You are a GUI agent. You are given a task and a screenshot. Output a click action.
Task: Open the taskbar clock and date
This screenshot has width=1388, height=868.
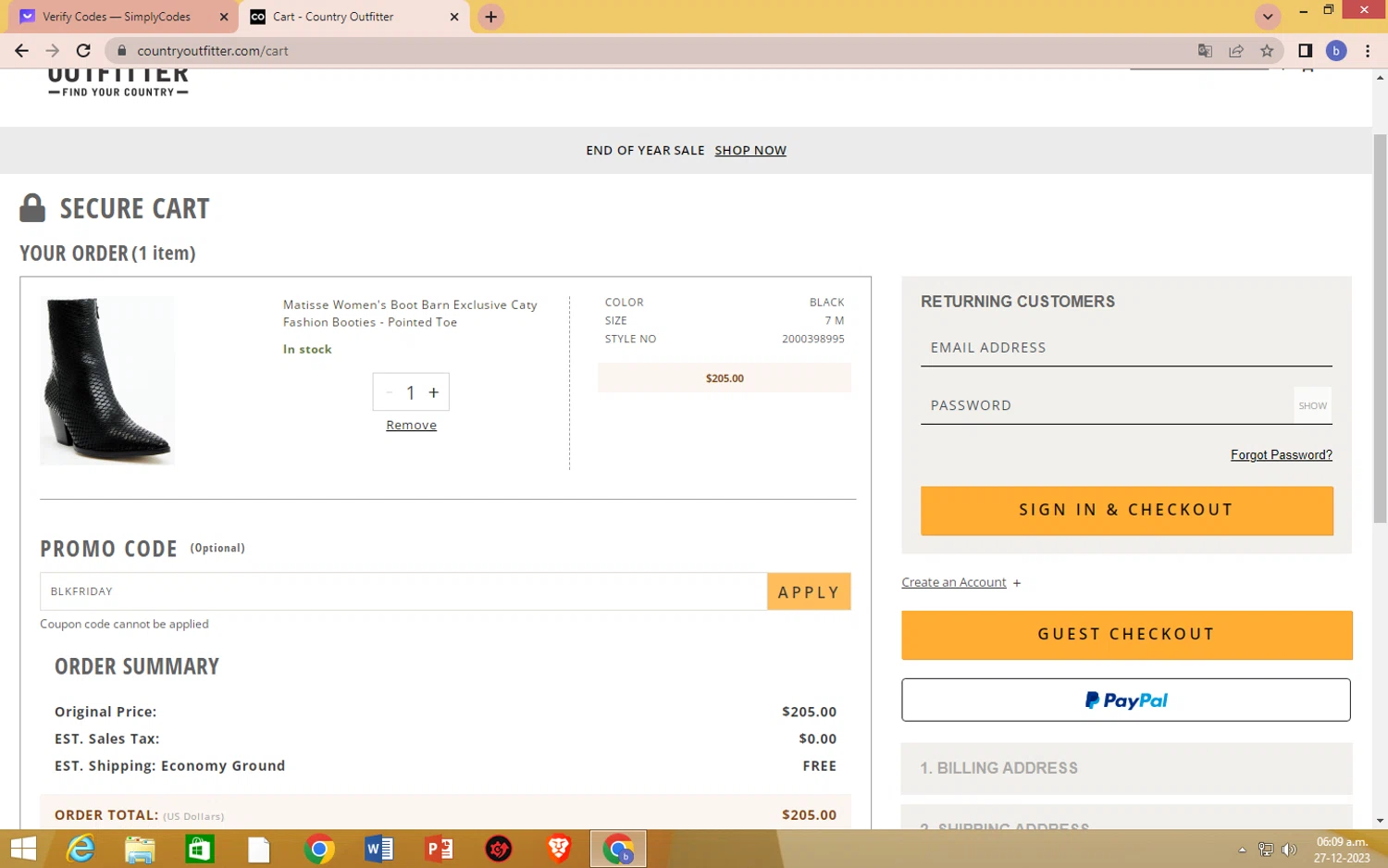tap(1342, 849)
